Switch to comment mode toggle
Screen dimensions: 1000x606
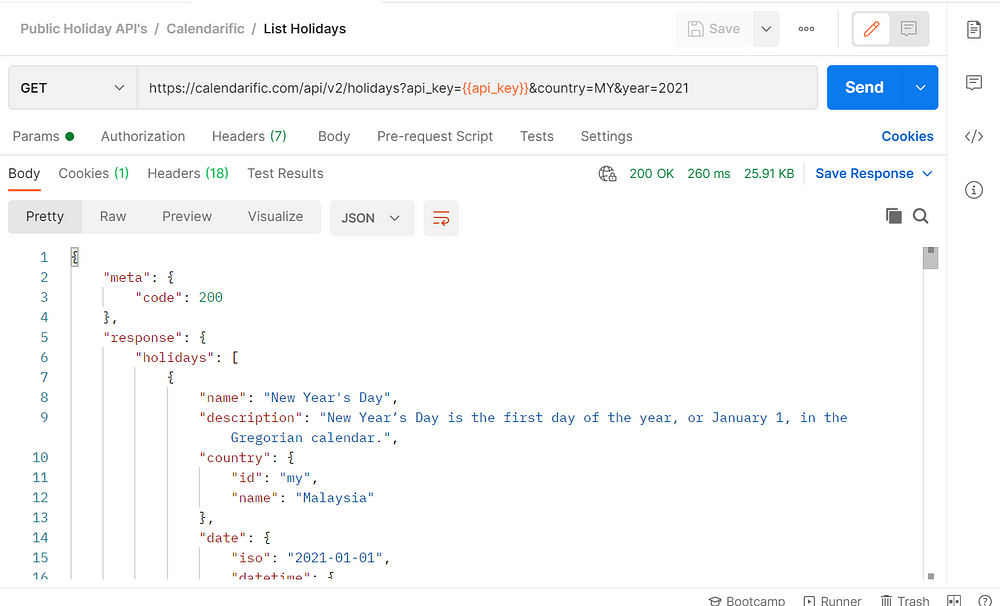coord(909,29)
